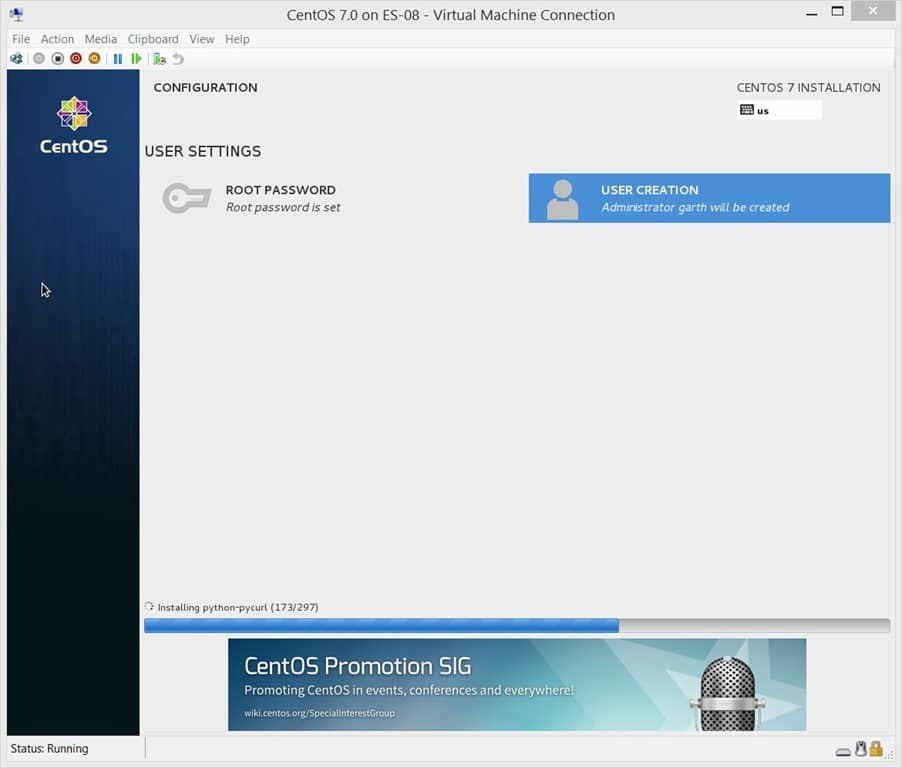902x768 pixels.
Task: Open the Clipboard menu
Action: 152,39
